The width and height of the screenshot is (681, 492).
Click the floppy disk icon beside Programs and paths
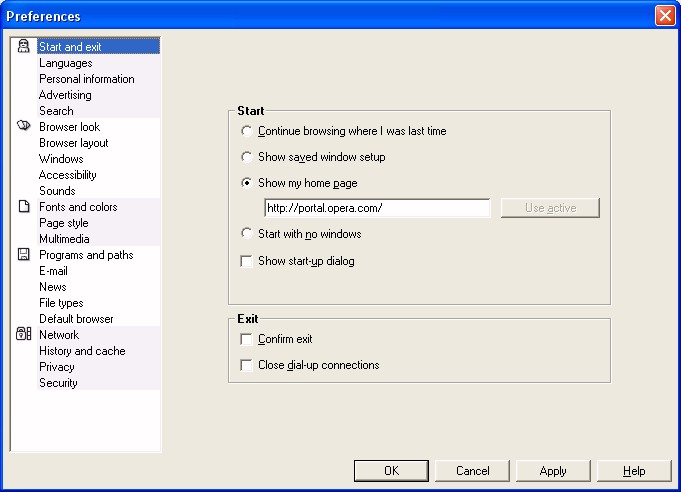[23, 254]
